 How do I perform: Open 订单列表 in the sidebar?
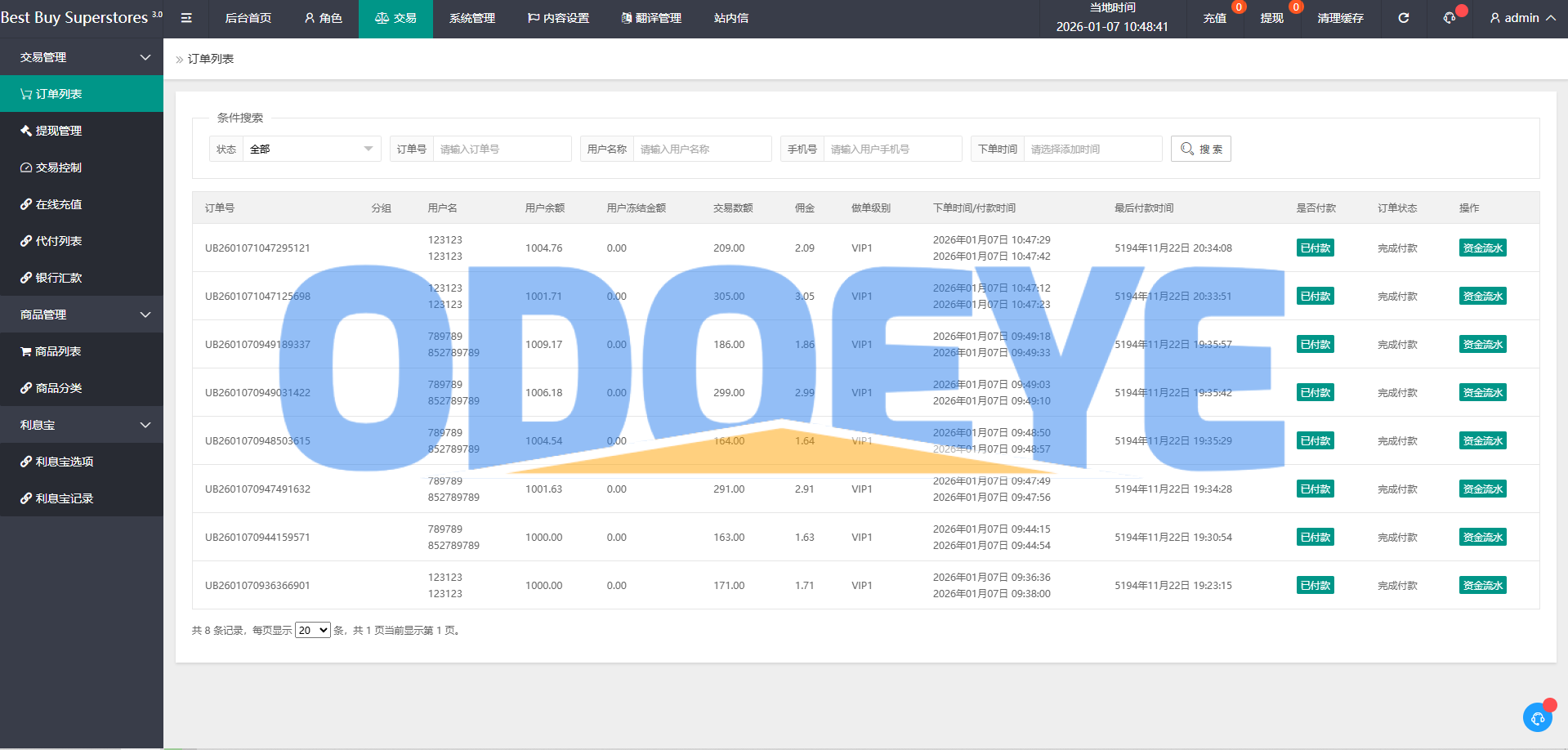click(82, 94)
